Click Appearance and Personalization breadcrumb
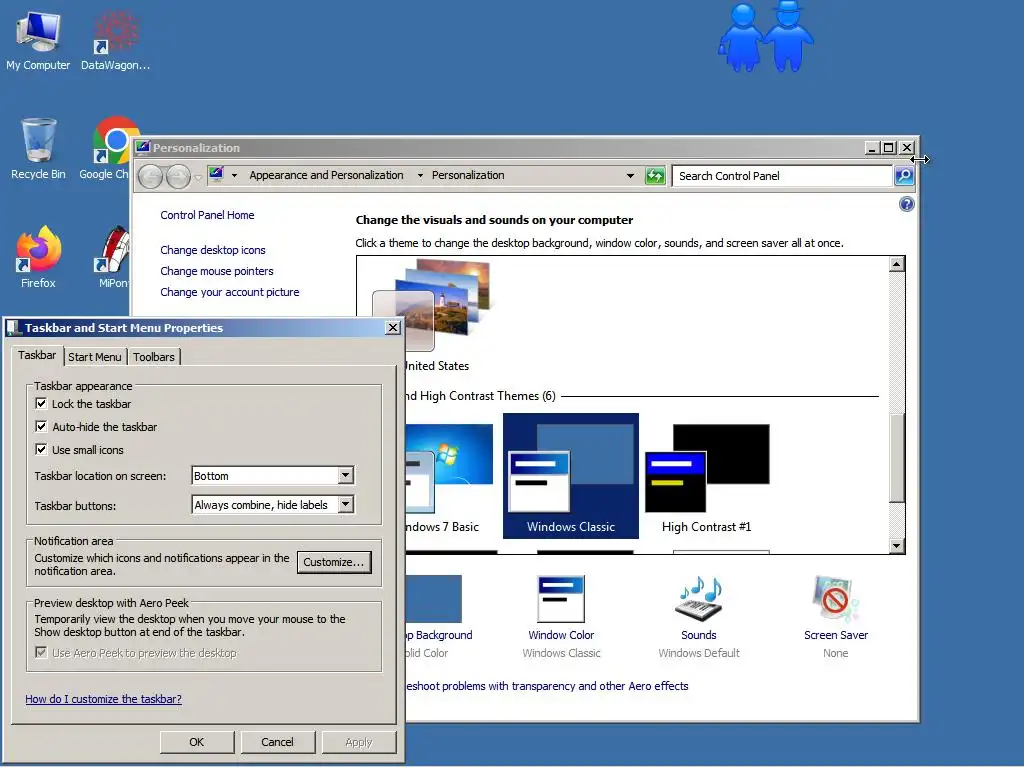Viewport: 1024px width, 768px height. (x=326, y=175)
